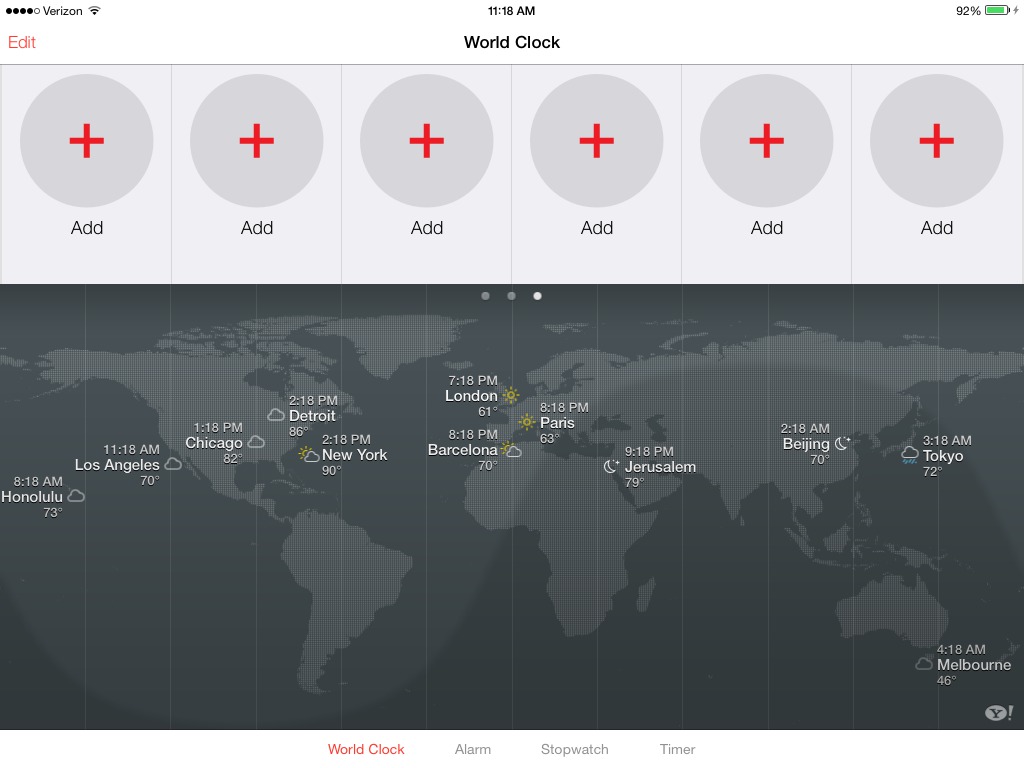The image size is (1024, 768).
Task: Select the second page indicator dot
Action: [512, 295]
